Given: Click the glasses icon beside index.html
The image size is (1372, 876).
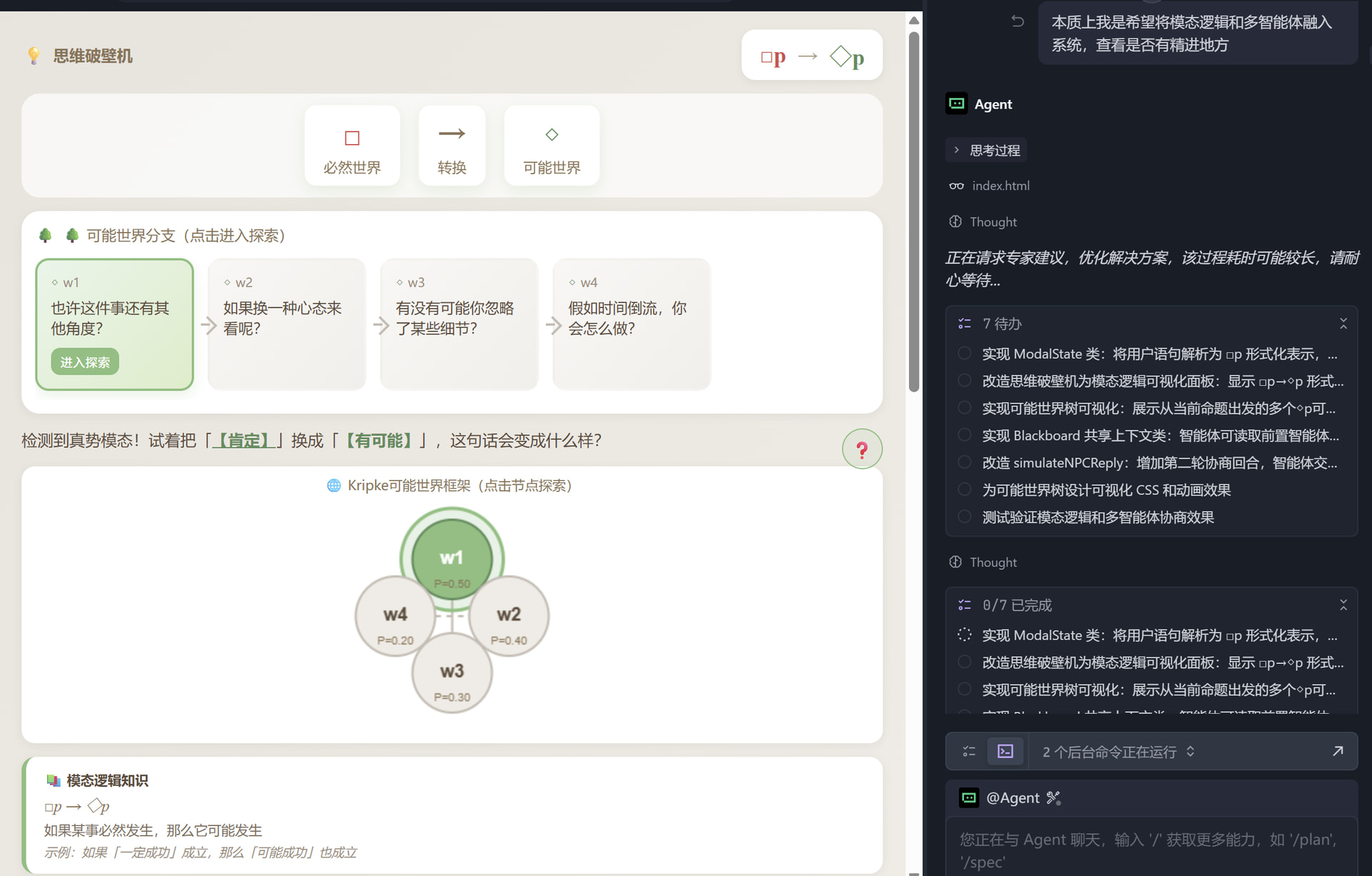Looking at the screenshot, I should (x=956, y=186).
